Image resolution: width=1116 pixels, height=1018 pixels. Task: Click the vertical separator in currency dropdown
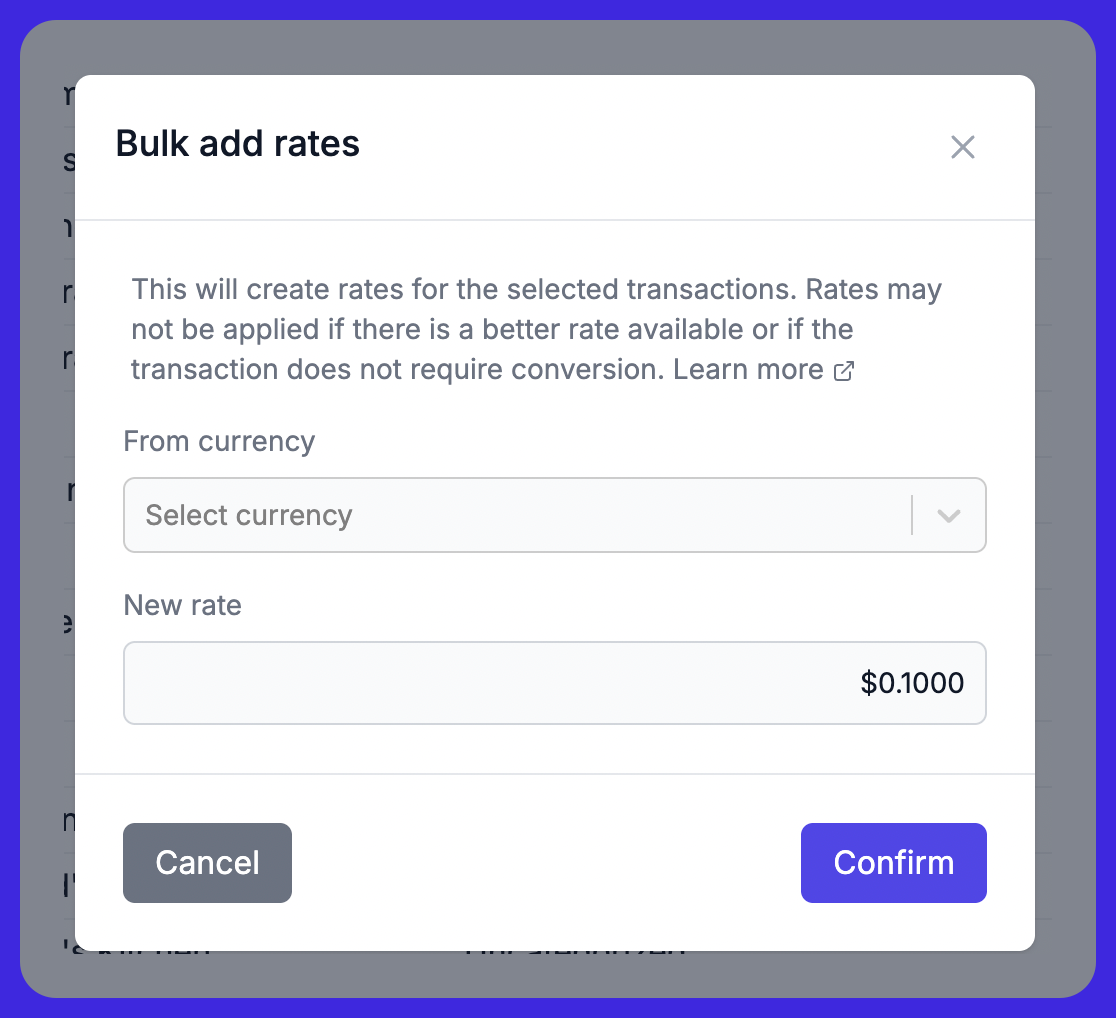click(x=912, y=515)
